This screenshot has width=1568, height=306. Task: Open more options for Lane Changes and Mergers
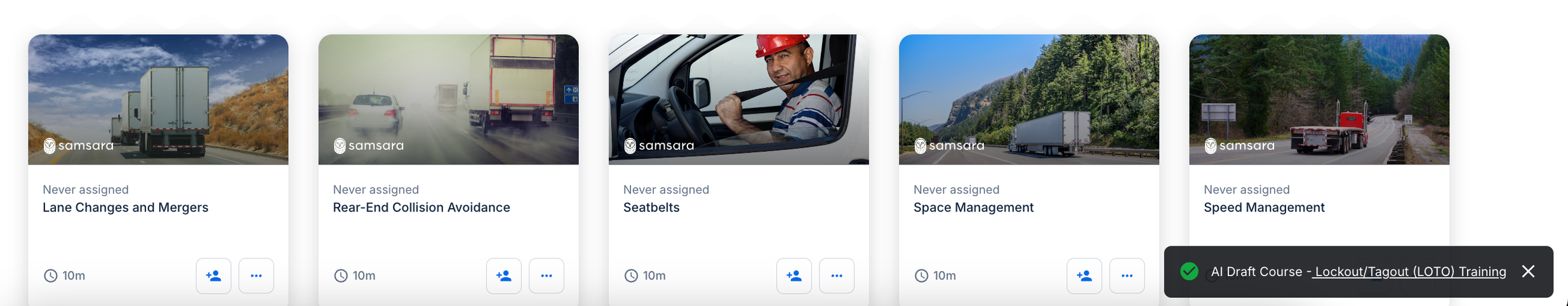tap(256, 276)
